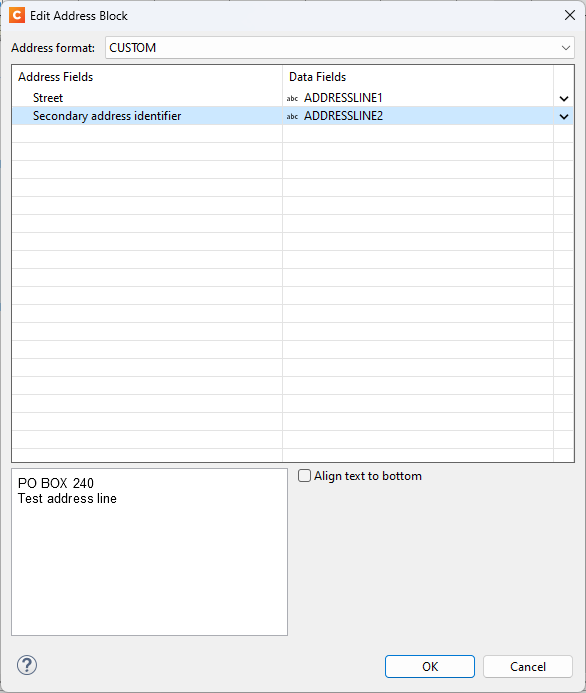Click the help question mark icon
Image resolution: width=586 pixels, height=693 pixels.
point(27,665)
